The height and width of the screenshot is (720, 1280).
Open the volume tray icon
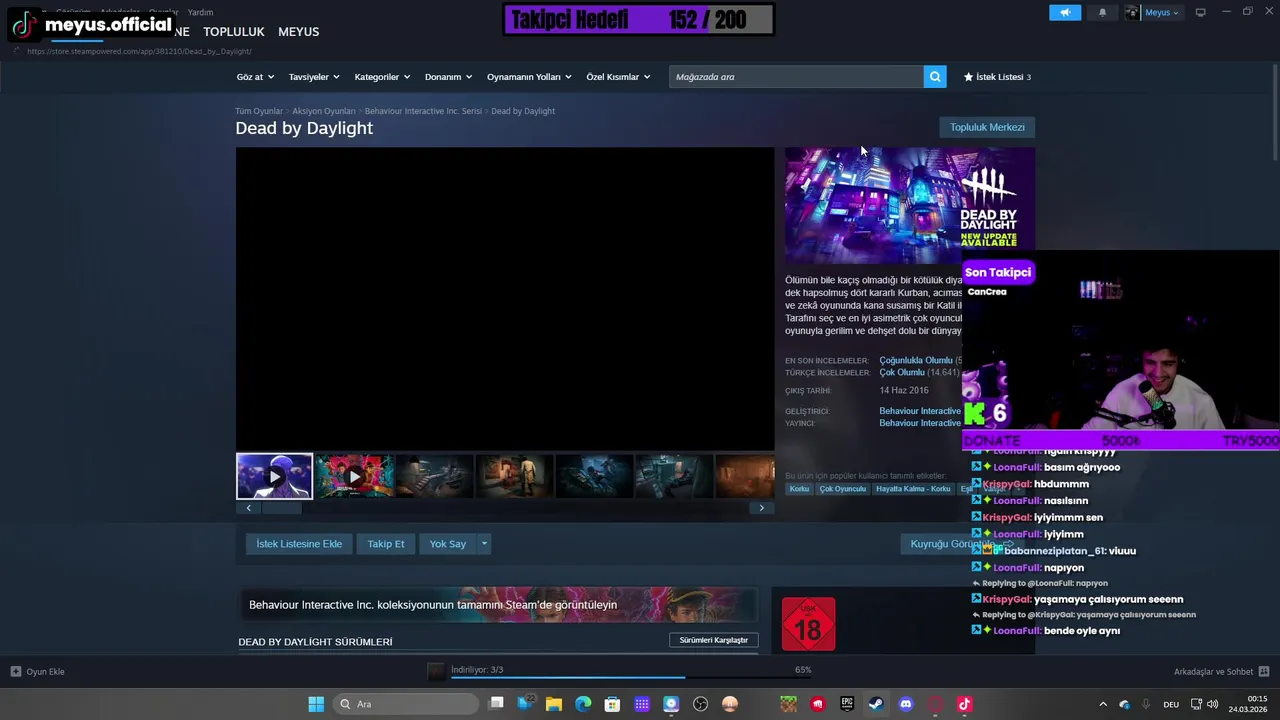[x=1212, y=704]
